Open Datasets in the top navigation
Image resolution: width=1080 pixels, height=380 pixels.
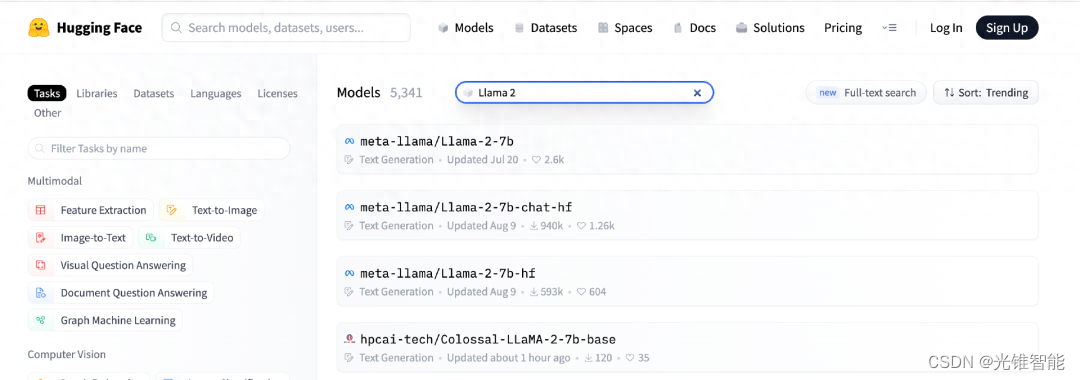click(546, 28)
